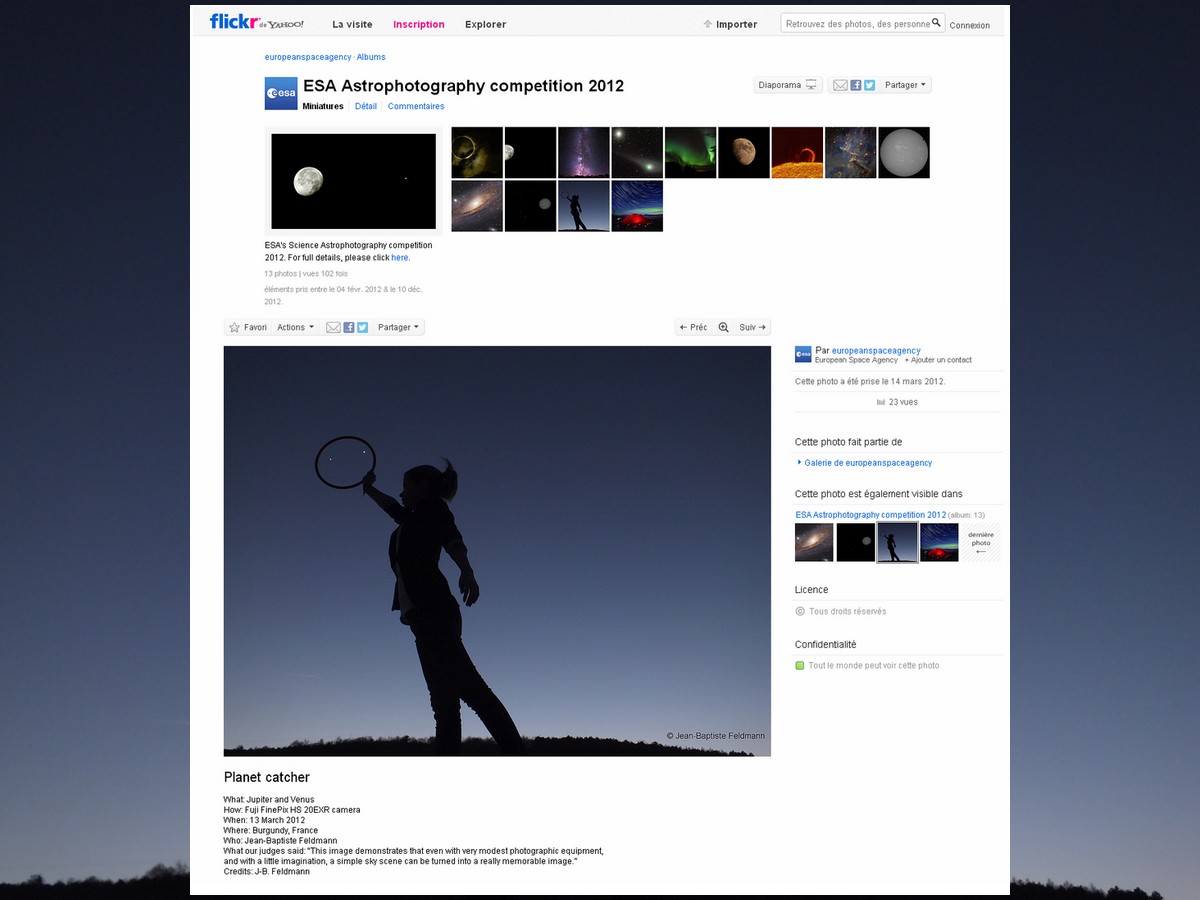Open ESA avatar beside author name
The width and height of the screenshot is (1200, 900).
point(803,354)
